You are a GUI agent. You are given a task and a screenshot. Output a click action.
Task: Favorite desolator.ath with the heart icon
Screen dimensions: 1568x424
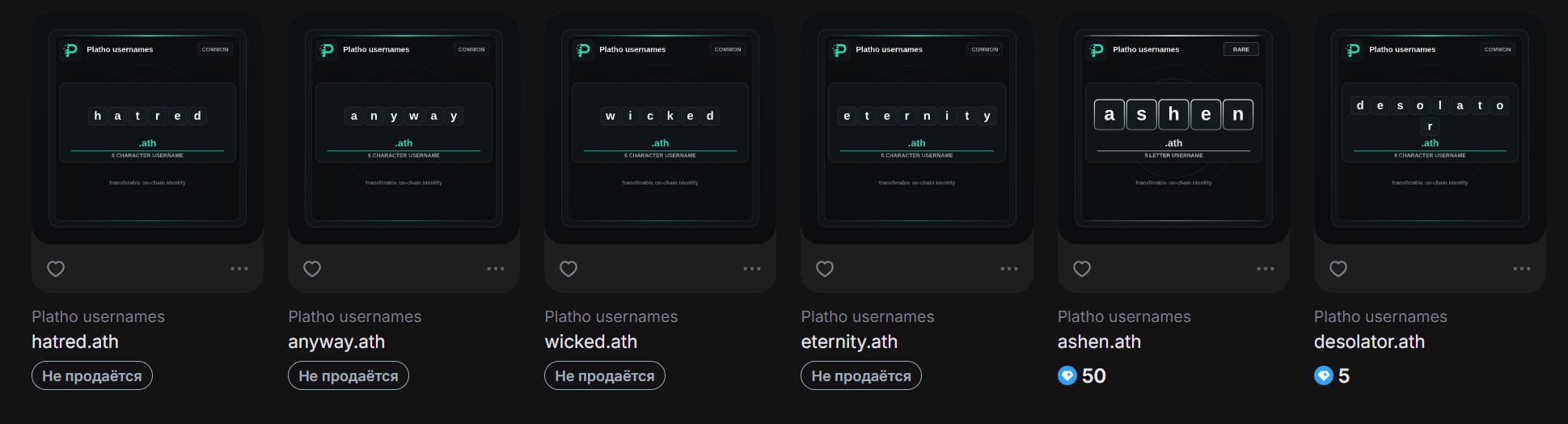tap(1338, 269)
